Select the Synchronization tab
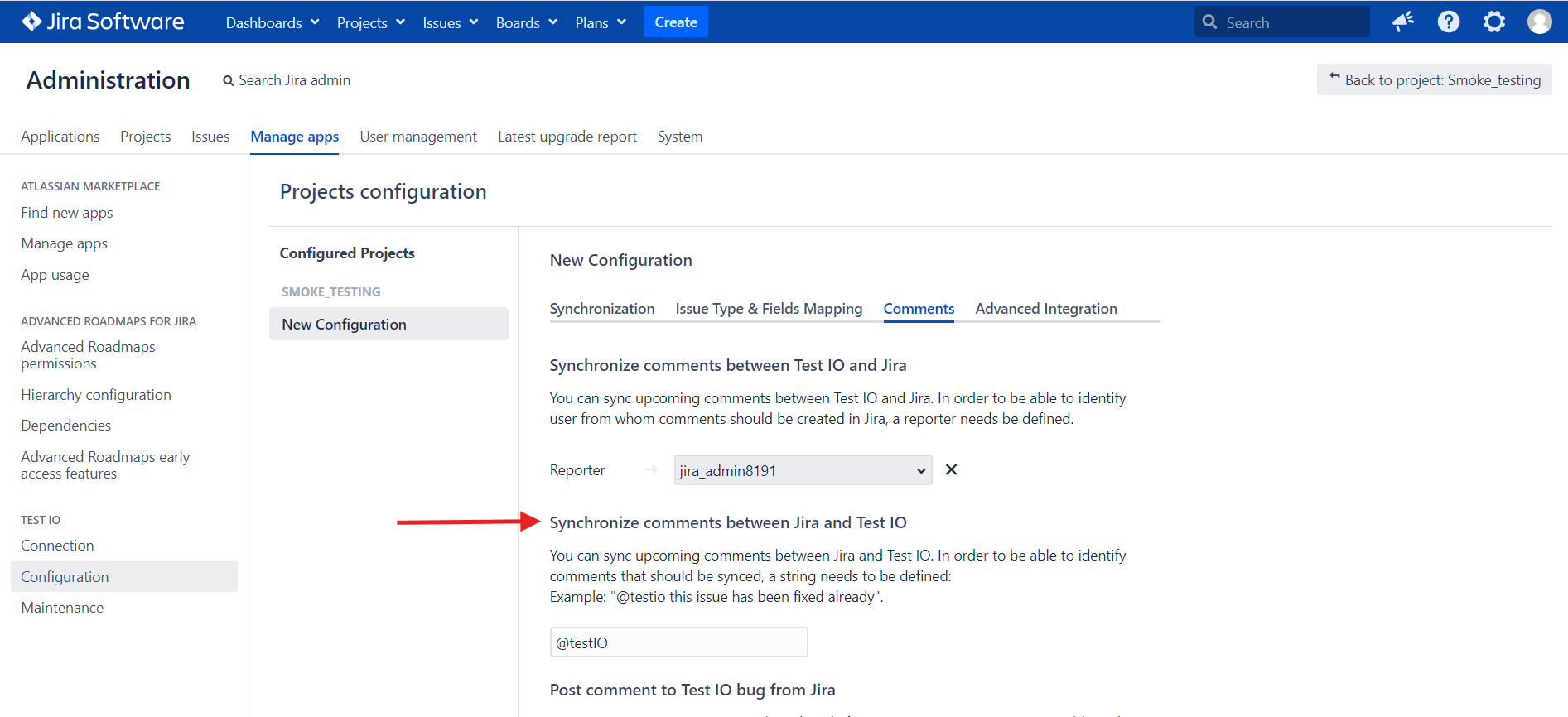1568x717 pixels. (x=602, y=309)
